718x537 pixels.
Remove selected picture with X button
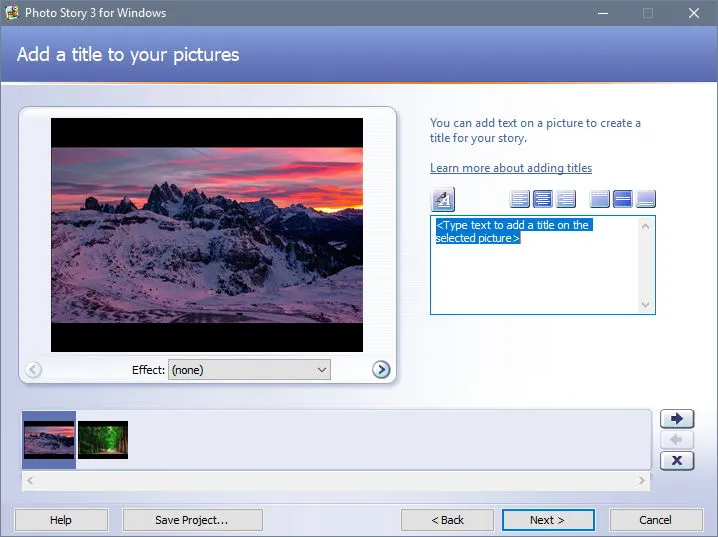coord(677,461)
